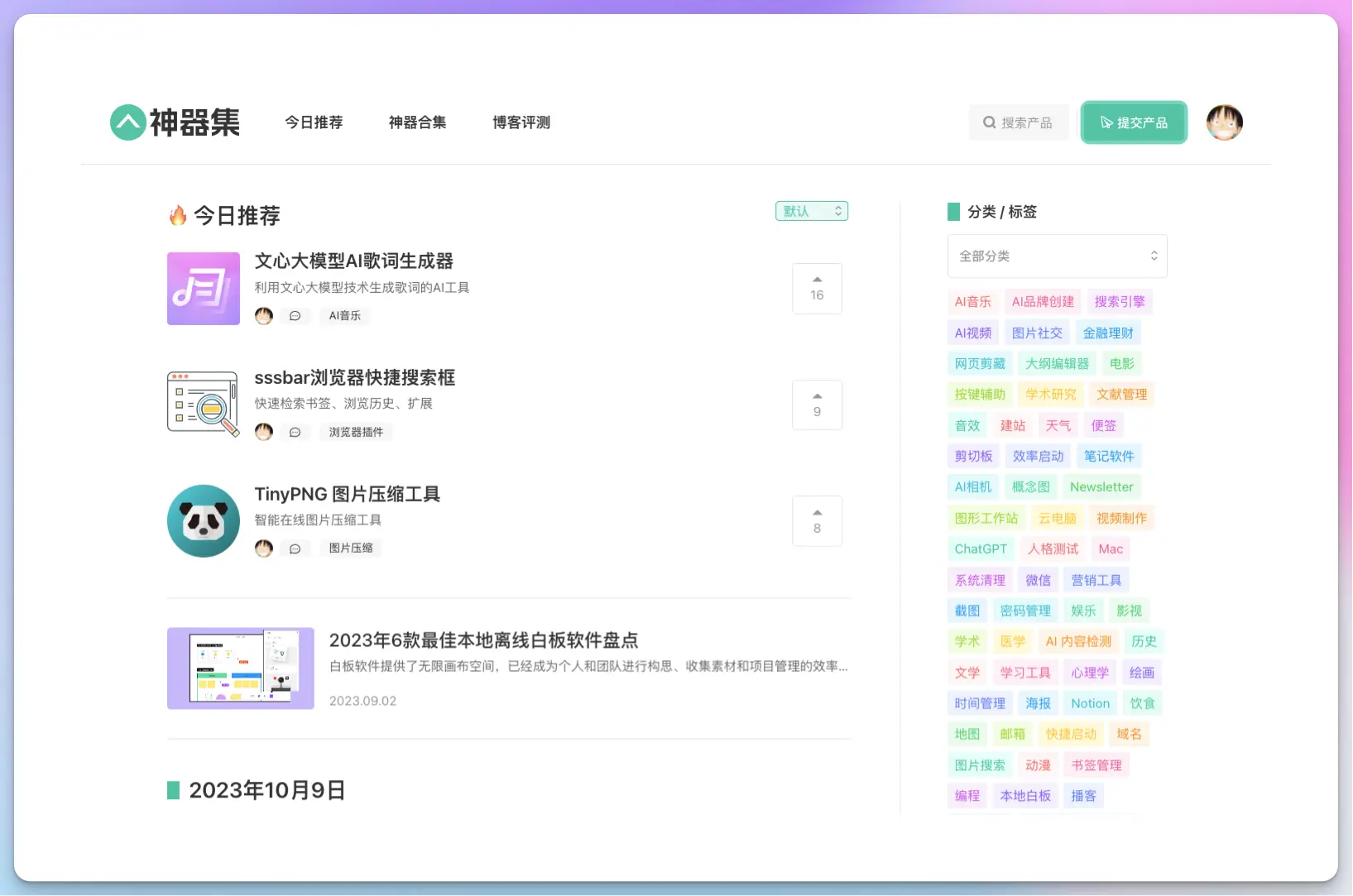Select the 大纲编辑器 tag
The height and width of the screenshot is (896, 1353).
(1058, 364)
